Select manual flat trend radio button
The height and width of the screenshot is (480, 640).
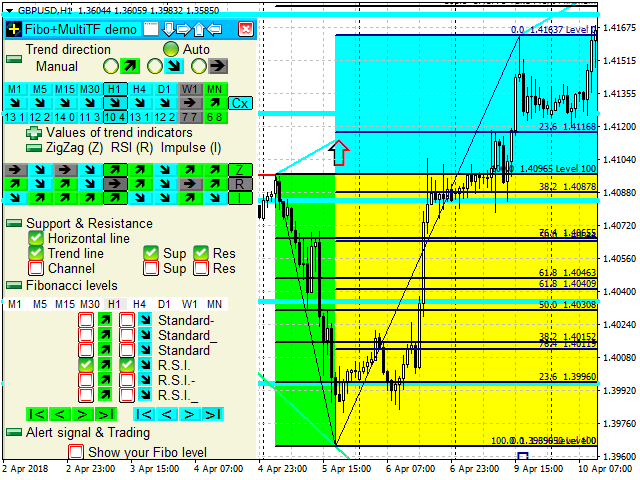point(199,66)
